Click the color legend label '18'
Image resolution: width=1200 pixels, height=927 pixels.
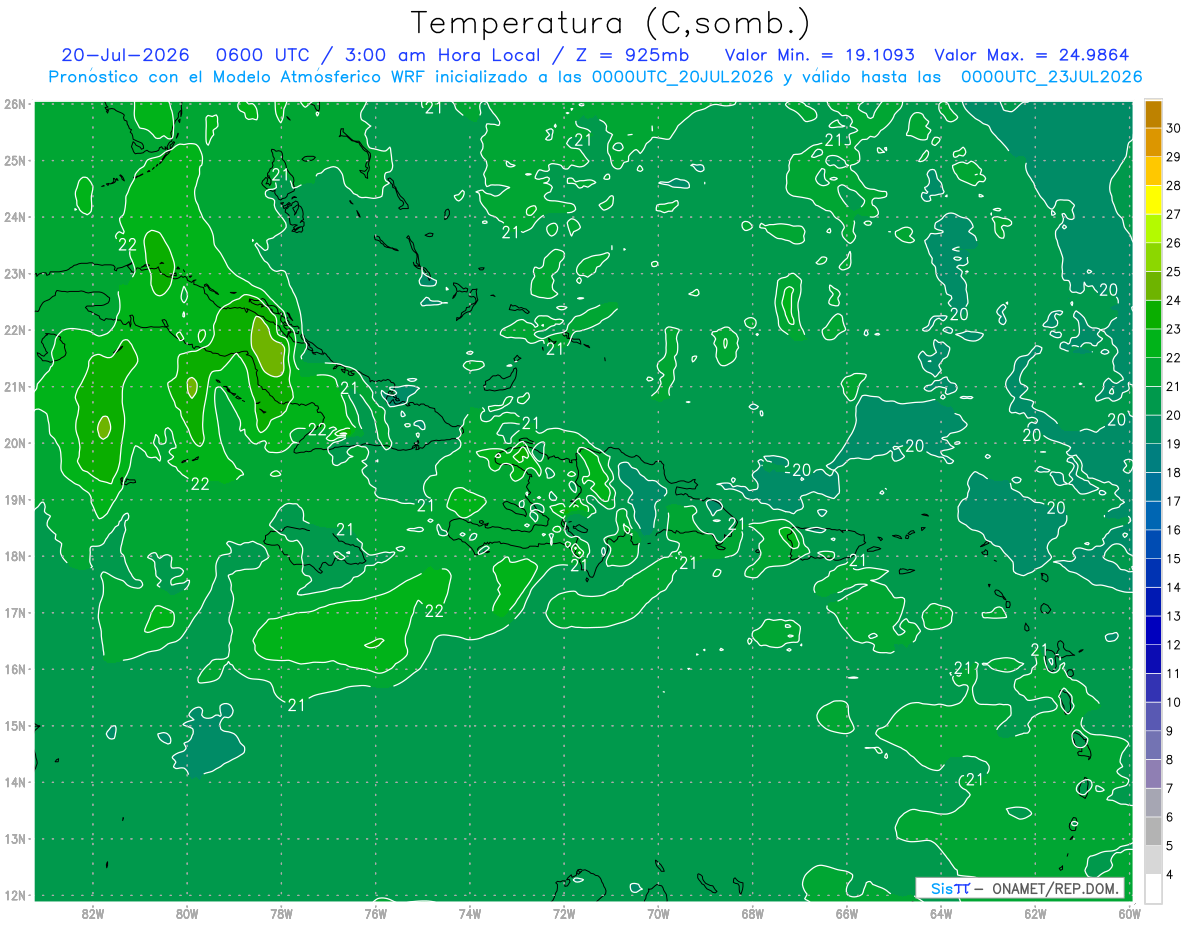[1174, 472]
